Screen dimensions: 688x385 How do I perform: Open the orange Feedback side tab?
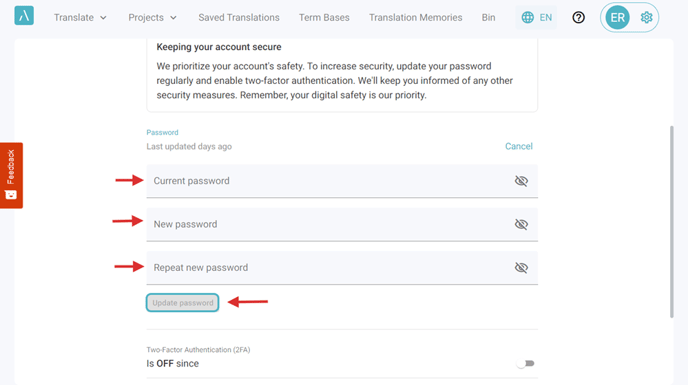11,175
